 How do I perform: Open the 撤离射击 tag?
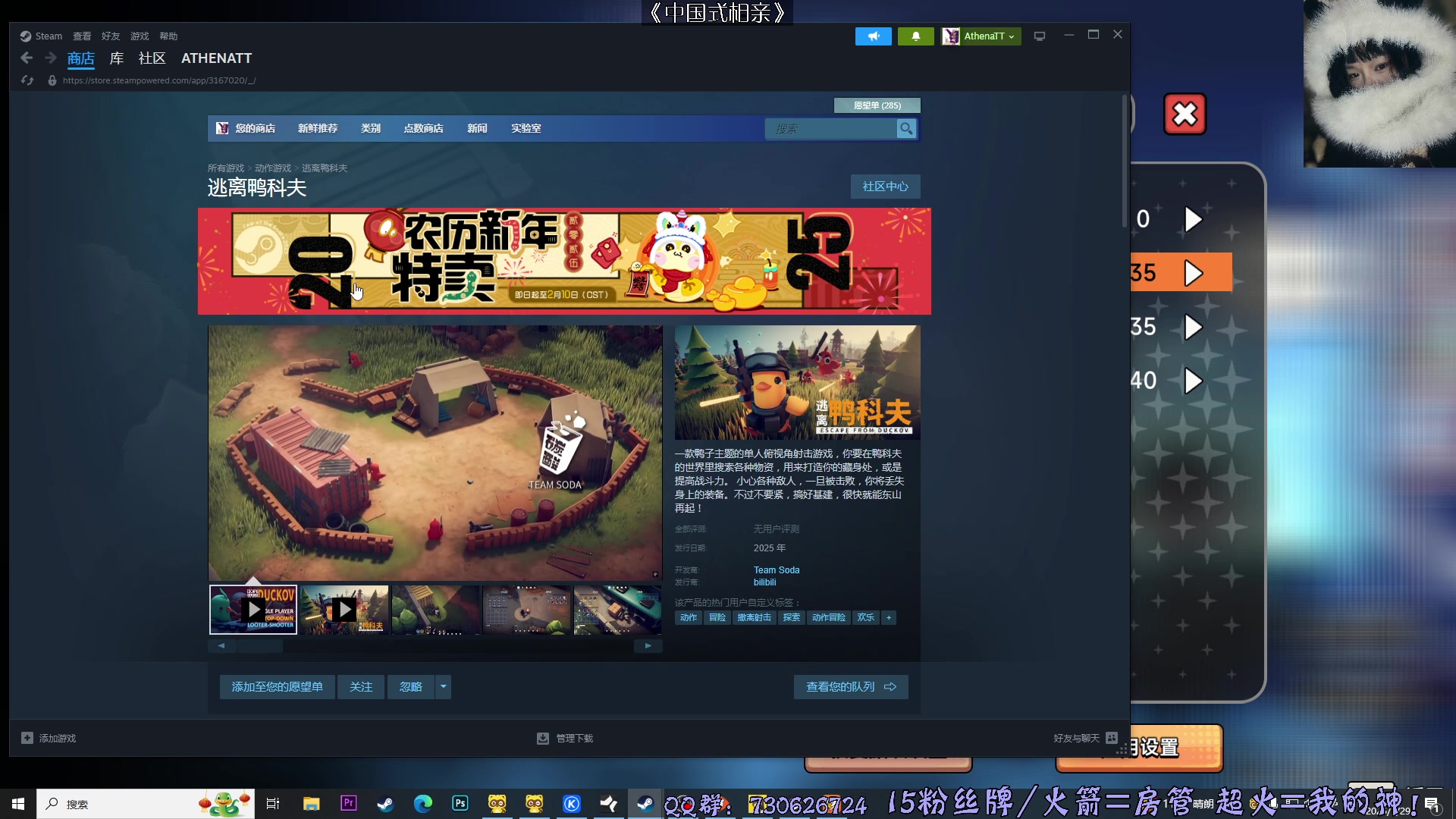pos(755,618)
